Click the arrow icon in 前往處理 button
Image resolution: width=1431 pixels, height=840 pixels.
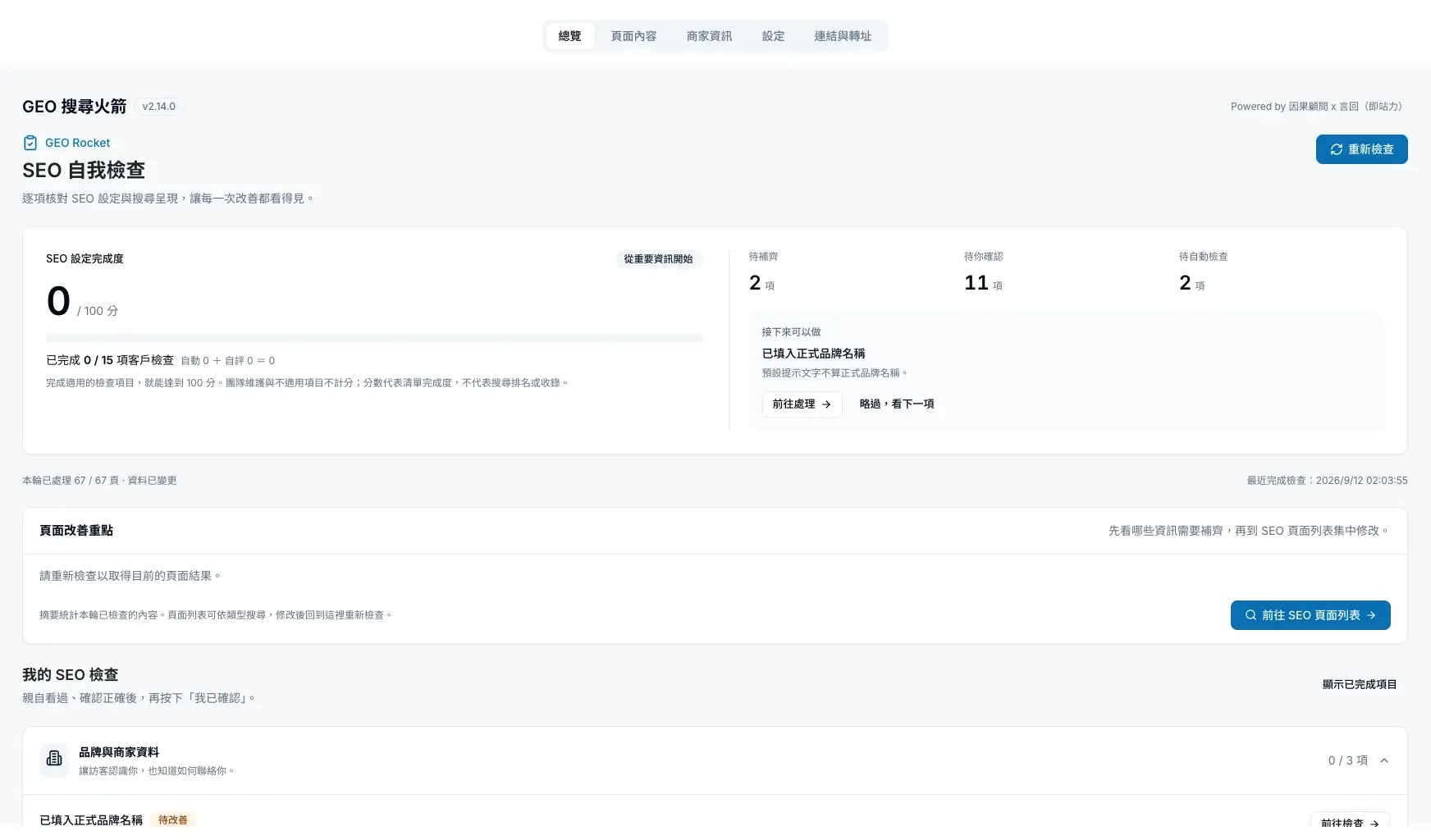pos(826,404)
